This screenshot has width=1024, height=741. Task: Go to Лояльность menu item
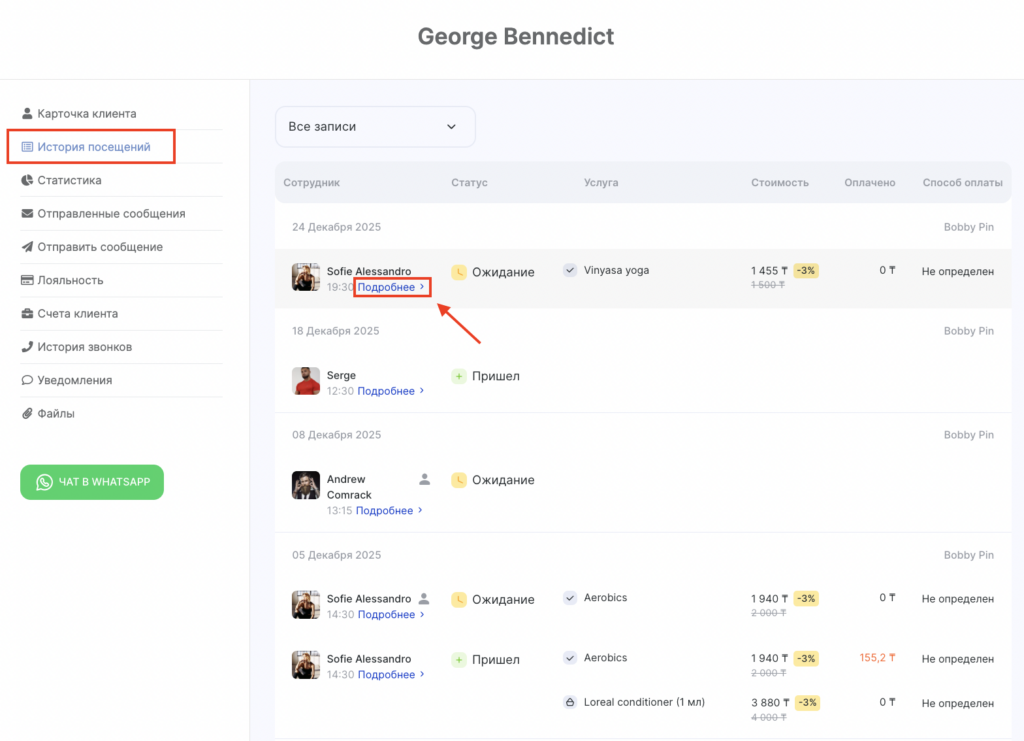[70, 280]
